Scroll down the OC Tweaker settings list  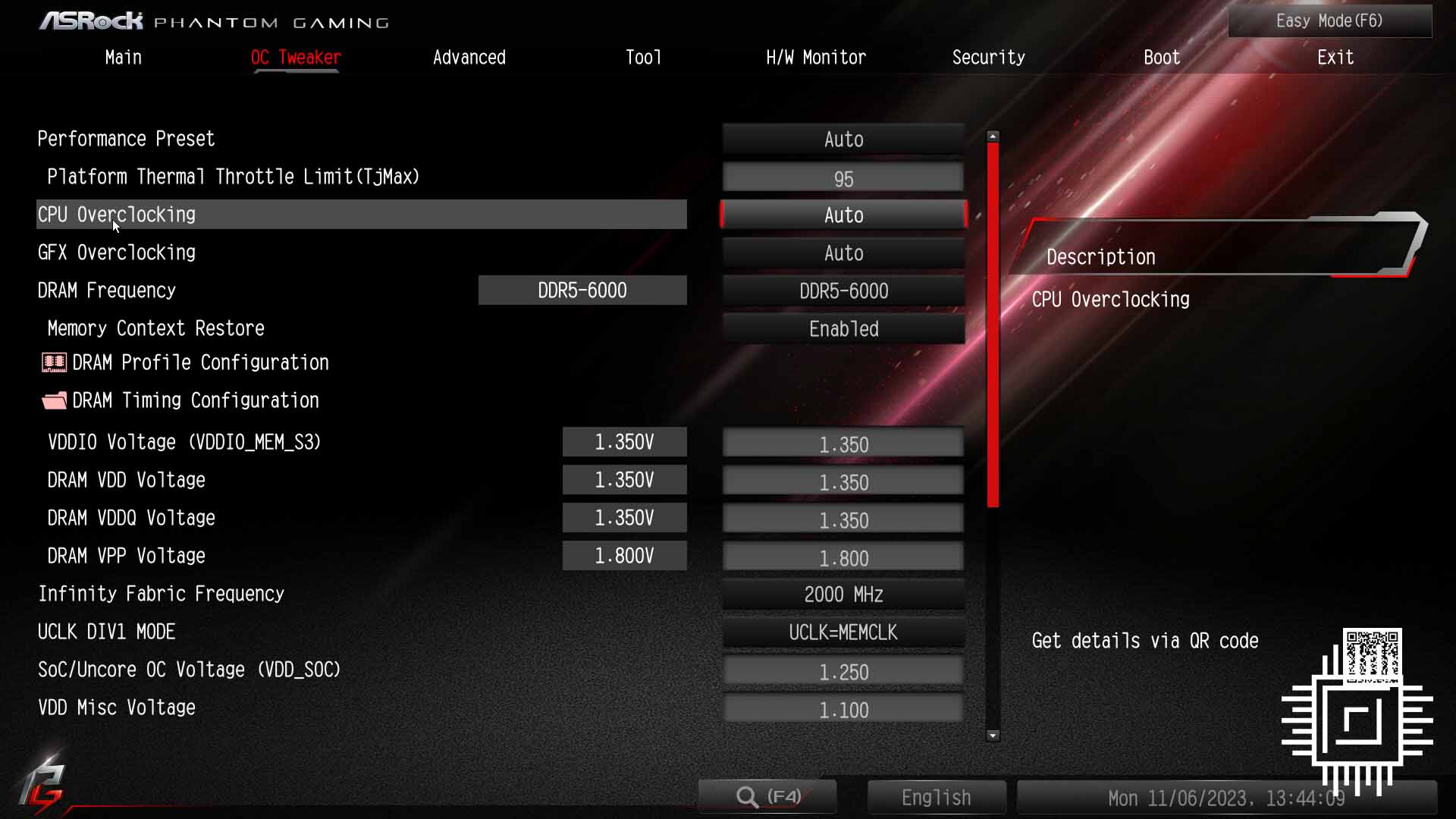pos(993,735)
